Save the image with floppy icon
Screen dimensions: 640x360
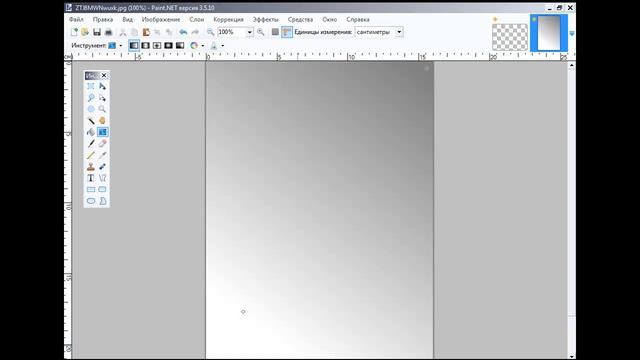97,32
